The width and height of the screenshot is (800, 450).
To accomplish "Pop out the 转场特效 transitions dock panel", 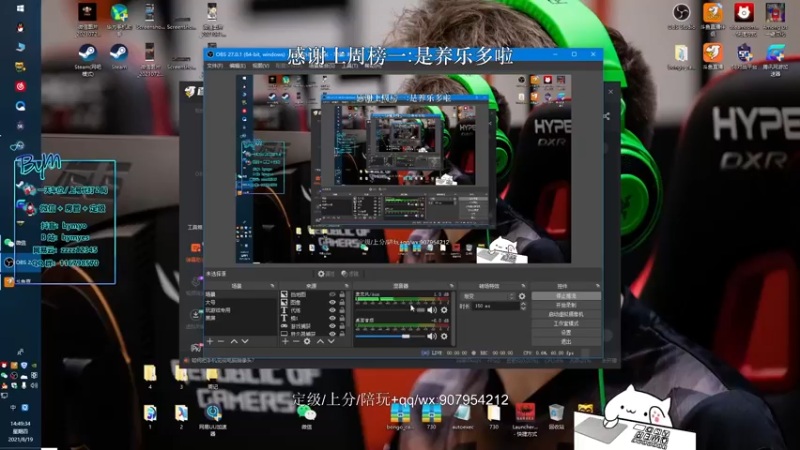I will click(x=523, y=286).
